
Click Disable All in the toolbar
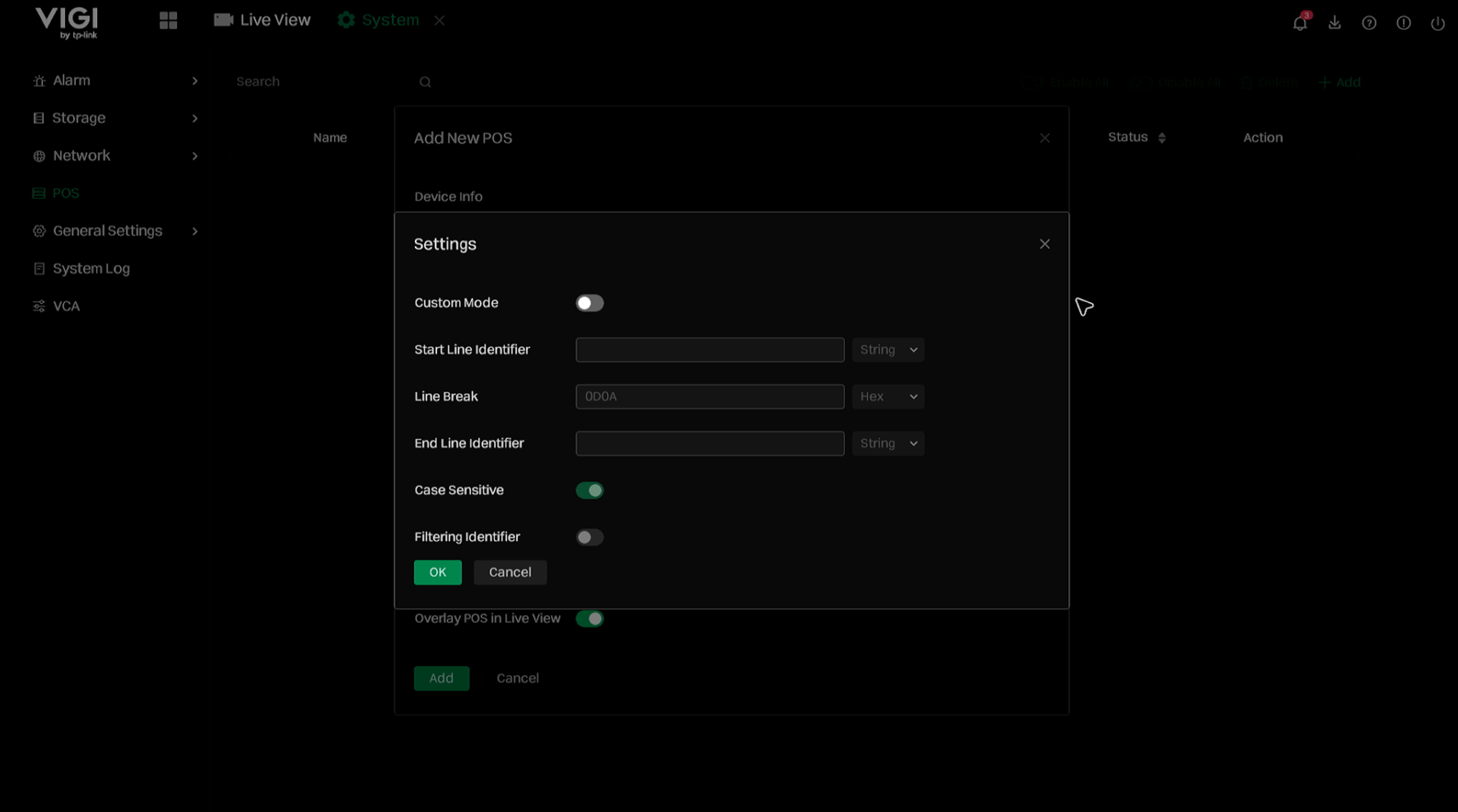(x=1175, y=82)
